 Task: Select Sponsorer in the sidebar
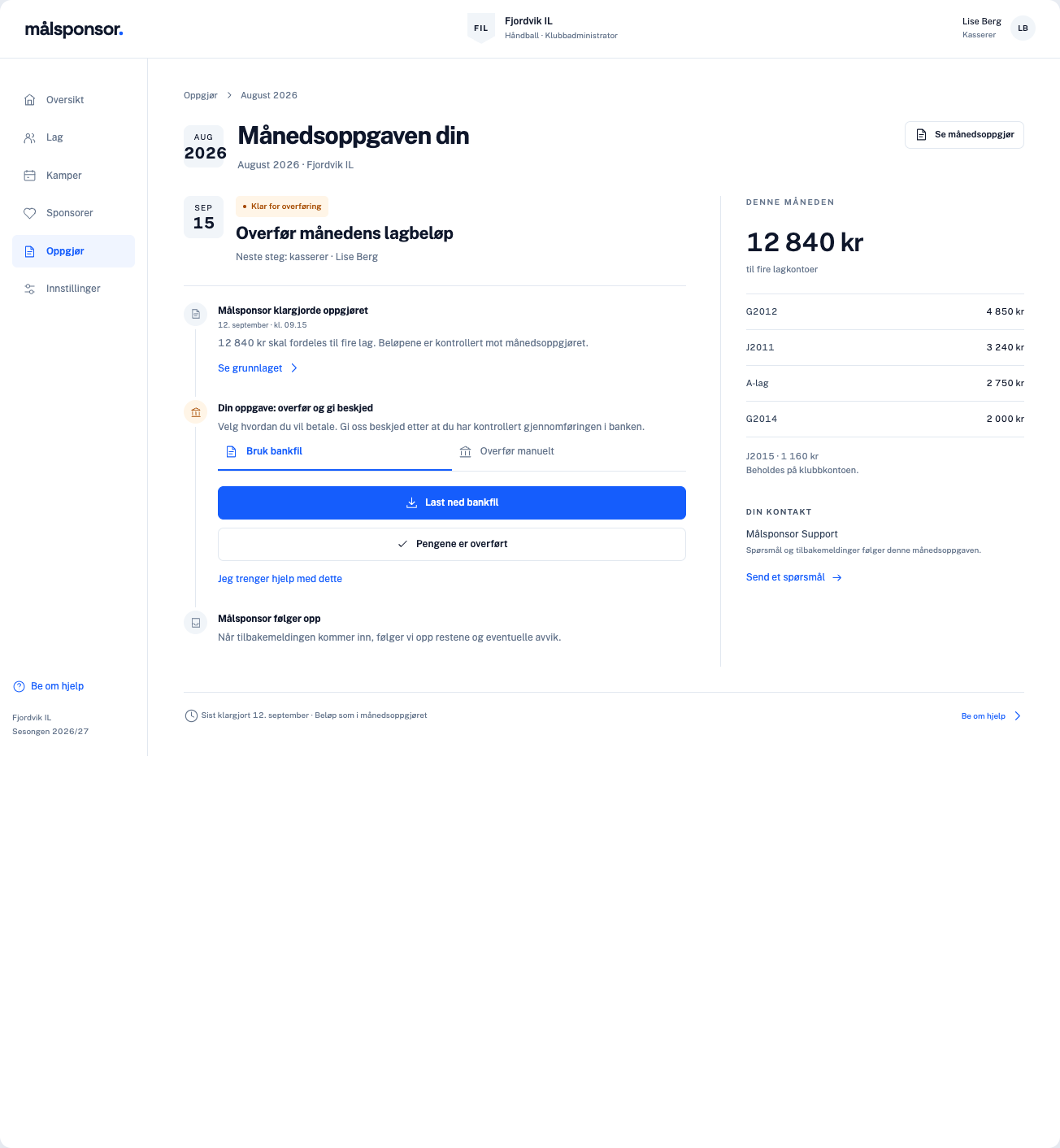coord(73,213)
